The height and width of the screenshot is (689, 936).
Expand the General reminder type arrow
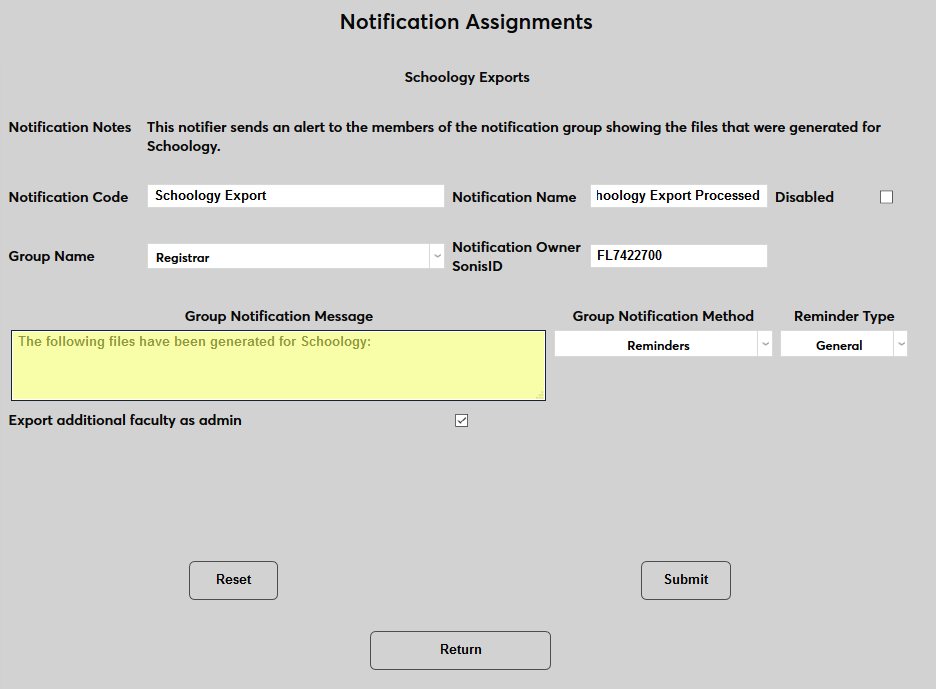[901, 344]
